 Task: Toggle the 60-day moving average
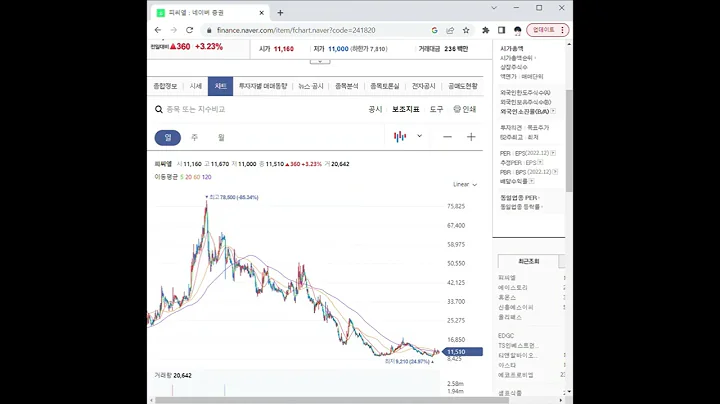[197, 177]
